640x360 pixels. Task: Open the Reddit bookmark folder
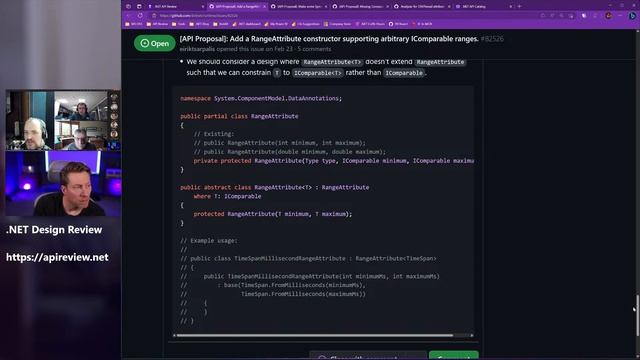click(221, 24)
